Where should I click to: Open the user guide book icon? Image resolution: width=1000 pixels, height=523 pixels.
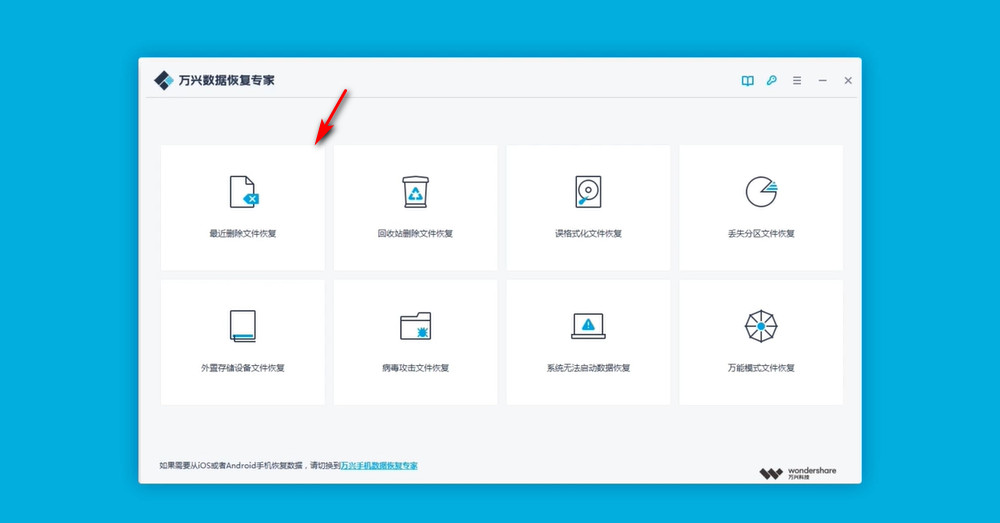[x=747, y=80]
